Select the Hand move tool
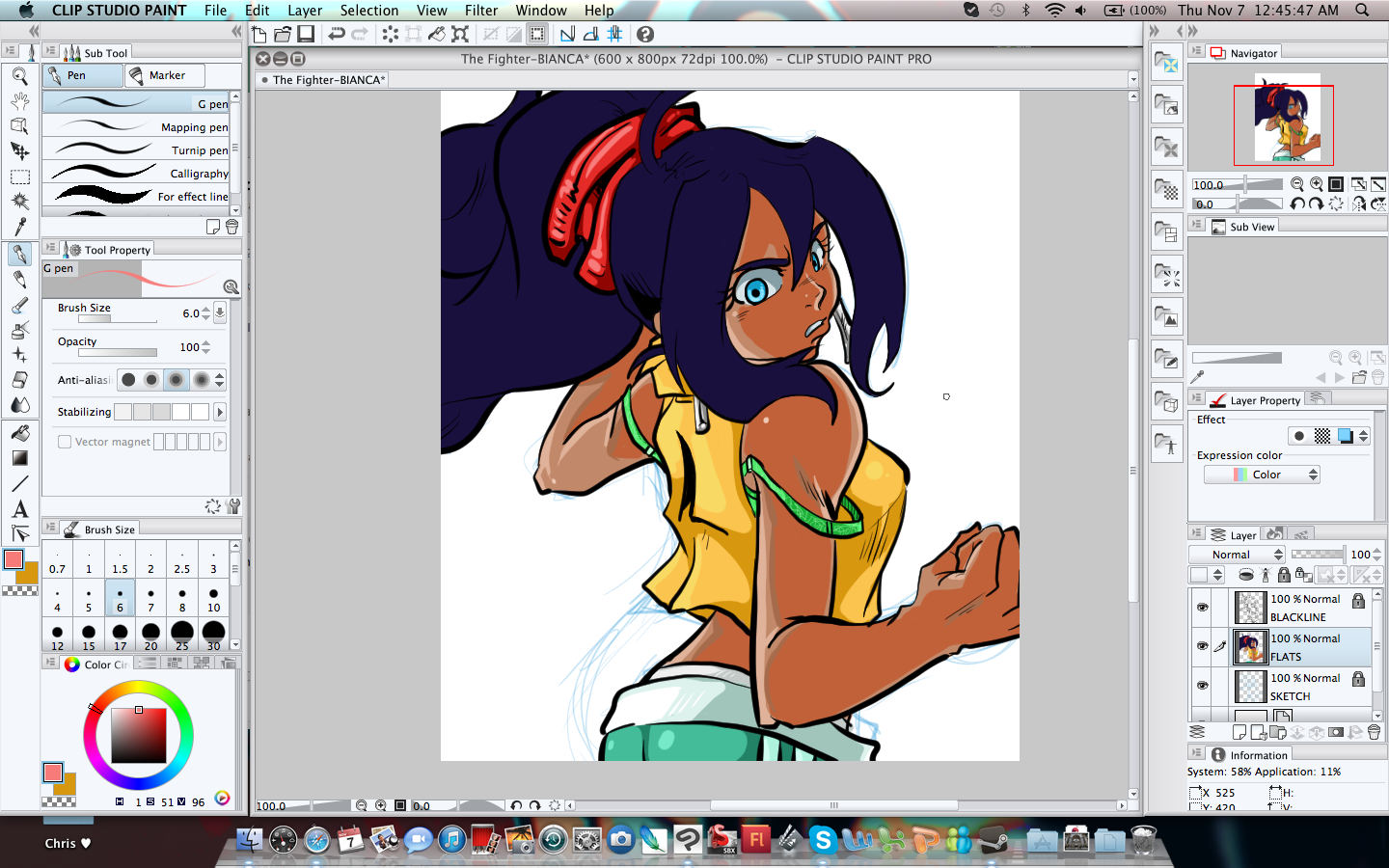1389x868 pixels. pos(19,100)
